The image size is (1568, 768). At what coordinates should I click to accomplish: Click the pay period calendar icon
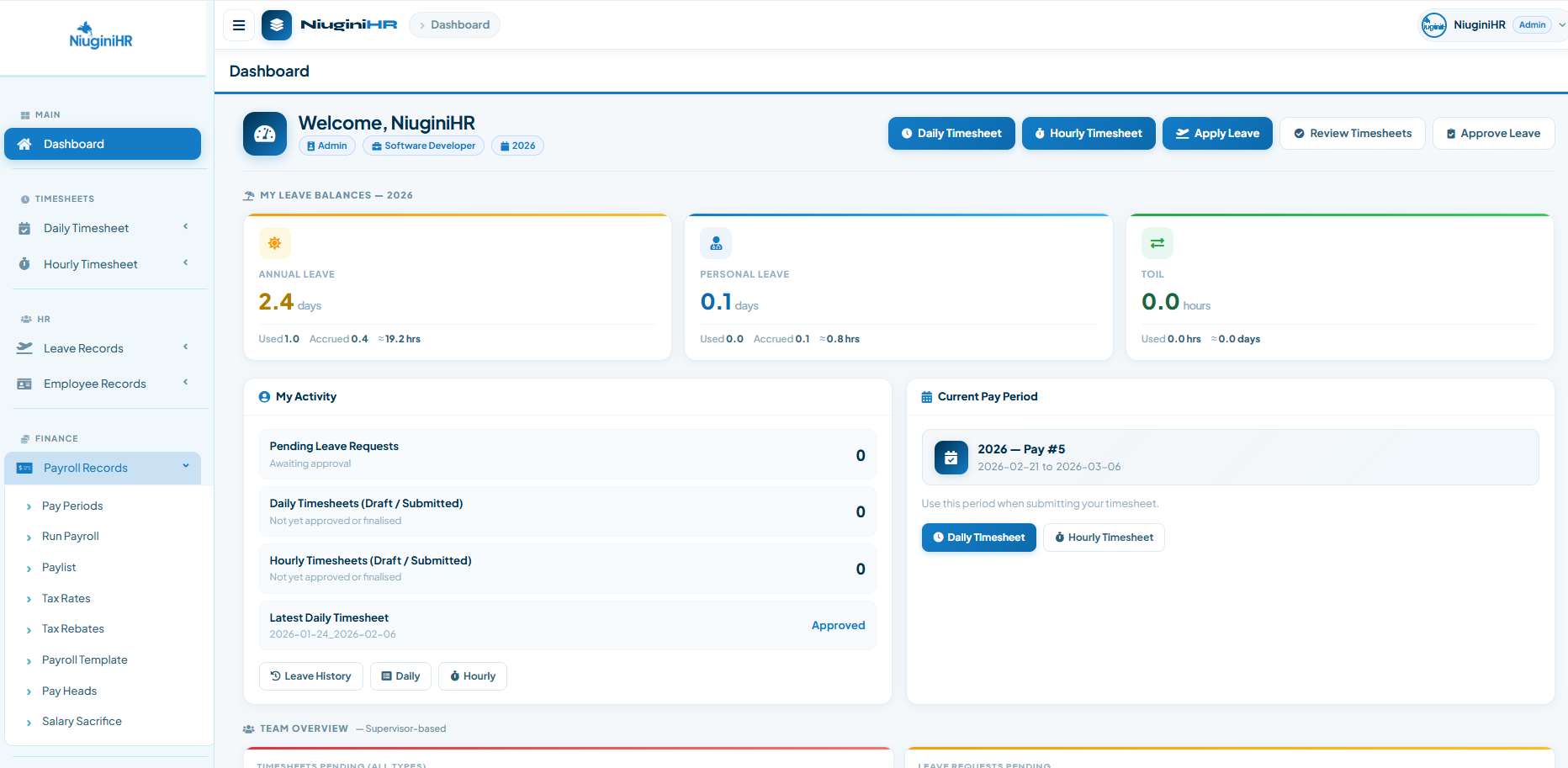(x=951, y=458)
